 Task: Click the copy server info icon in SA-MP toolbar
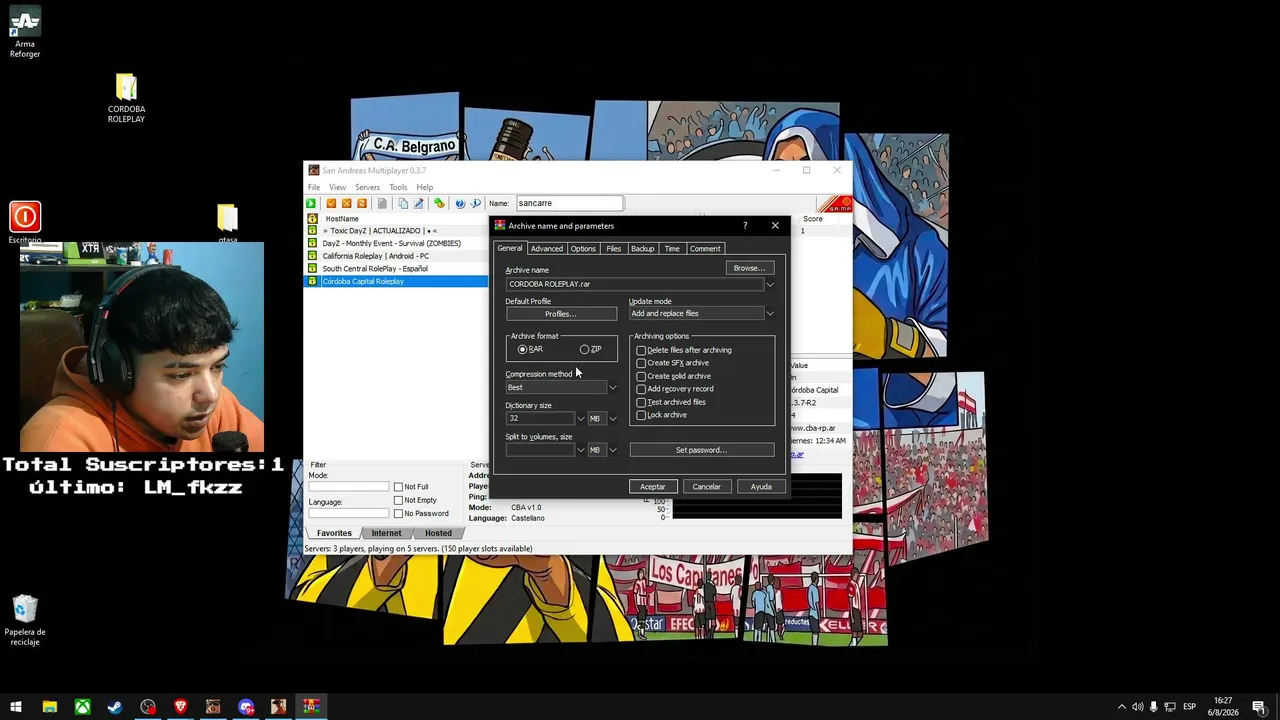[403, 203]
